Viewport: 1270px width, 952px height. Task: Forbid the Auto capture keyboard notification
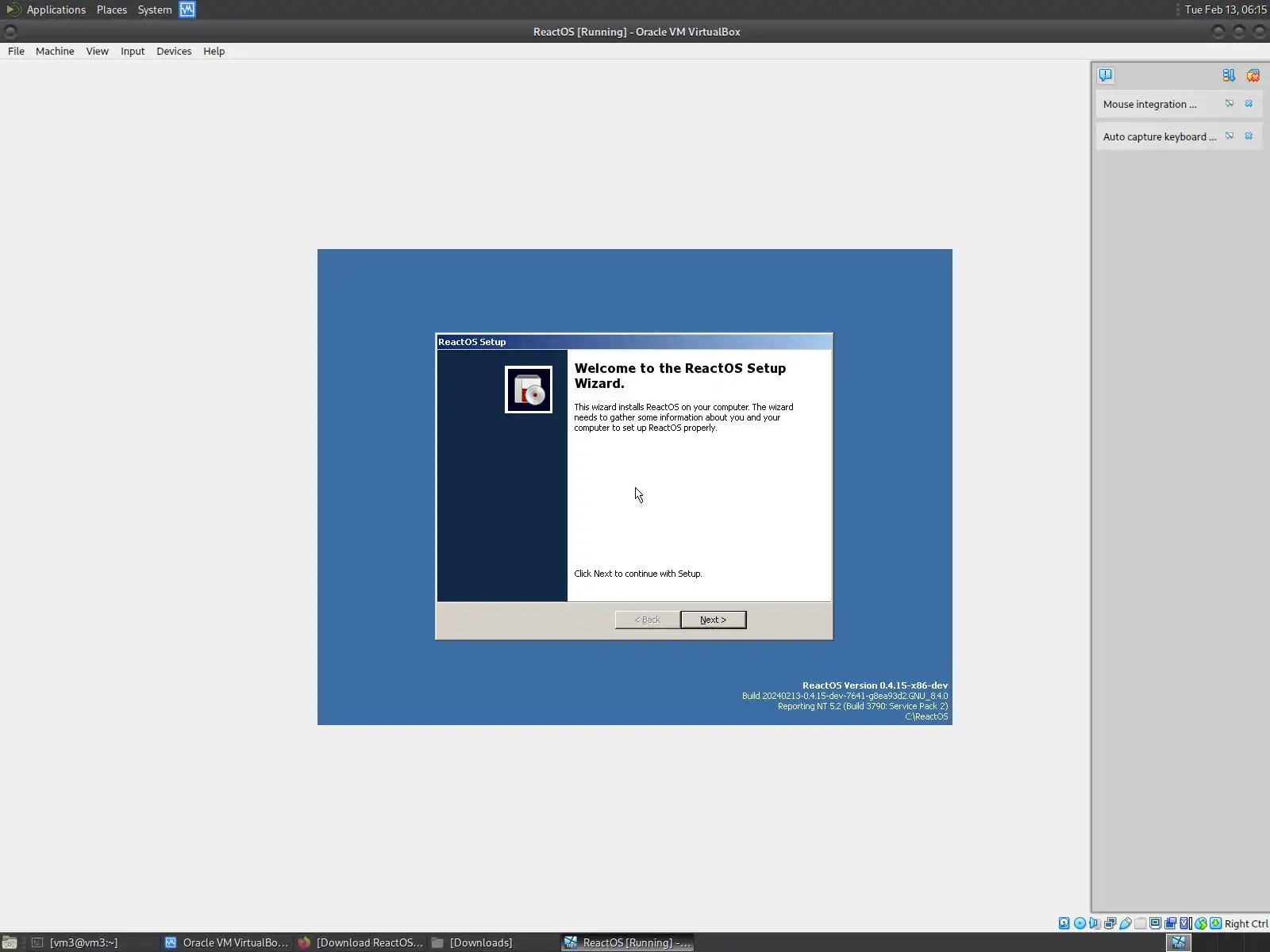(x=1230, y=136)
